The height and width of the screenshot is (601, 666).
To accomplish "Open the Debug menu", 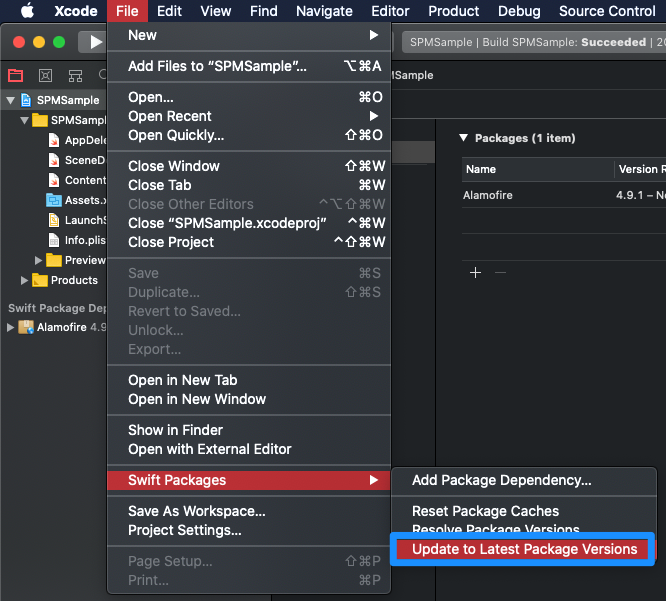I will click(x=519, y=11).
